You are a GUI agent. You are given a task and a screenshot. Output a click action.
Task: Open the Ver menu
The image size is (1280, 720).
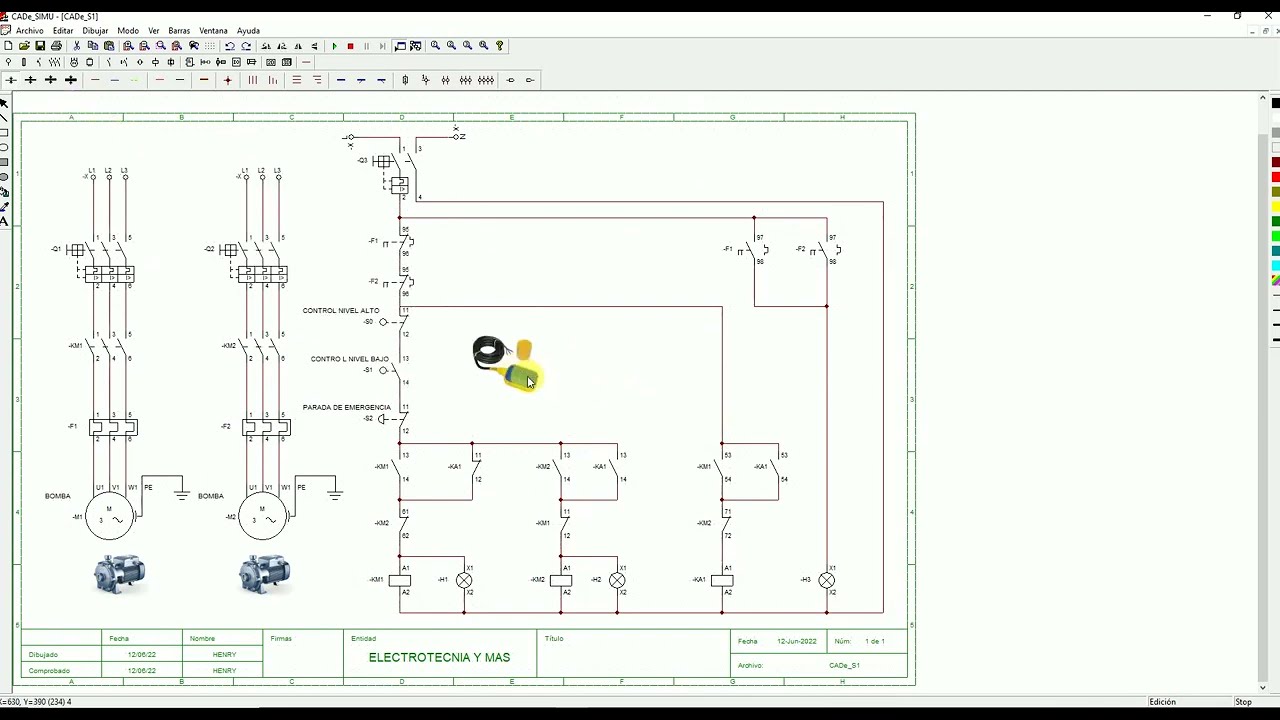[153, 31]
